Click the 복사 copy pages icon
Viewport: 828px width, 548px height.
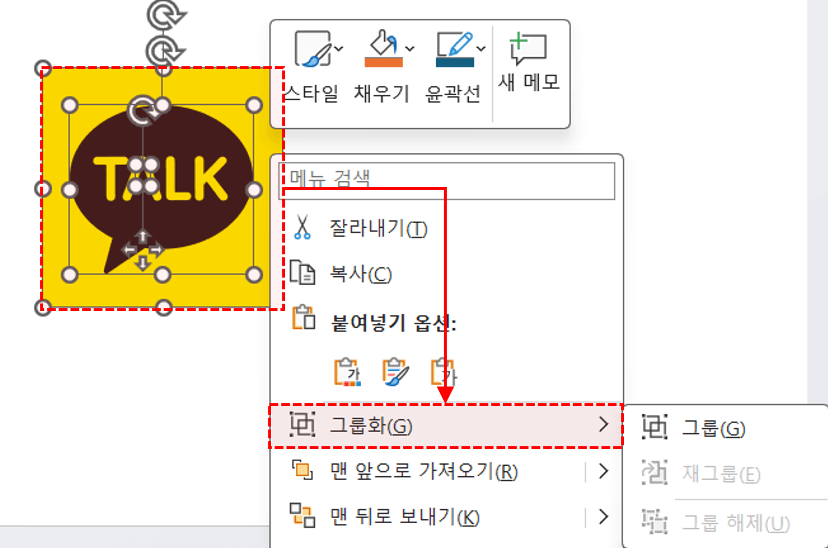[303, 272]
